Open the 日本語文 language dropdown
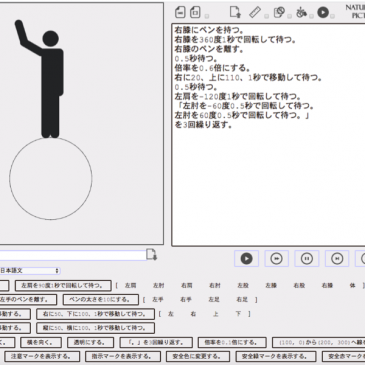365x365 pixels. point(30,271)
